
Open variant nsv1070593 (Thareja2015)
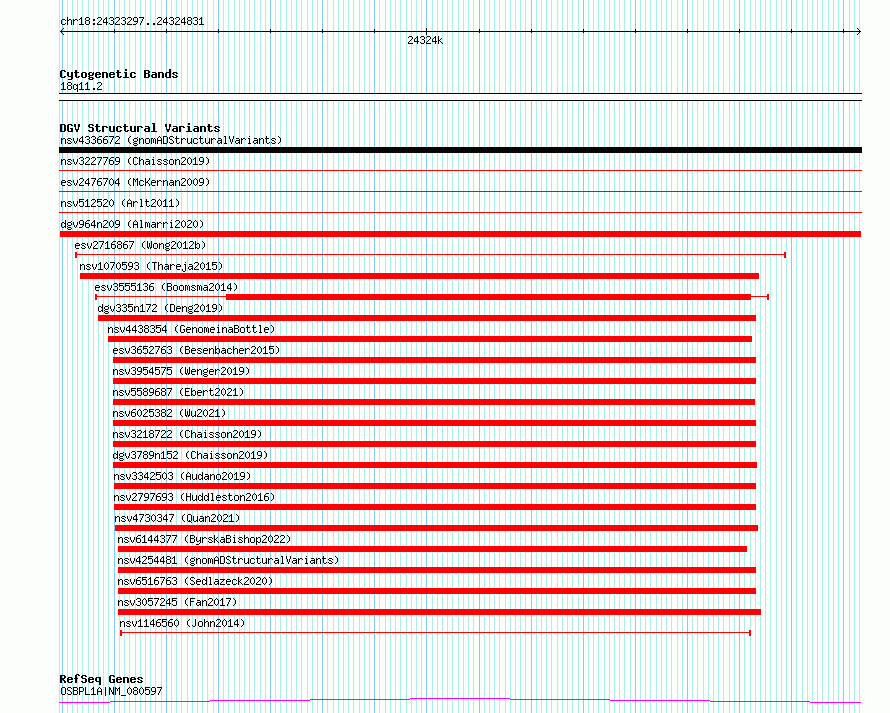[x=151, y=266]
